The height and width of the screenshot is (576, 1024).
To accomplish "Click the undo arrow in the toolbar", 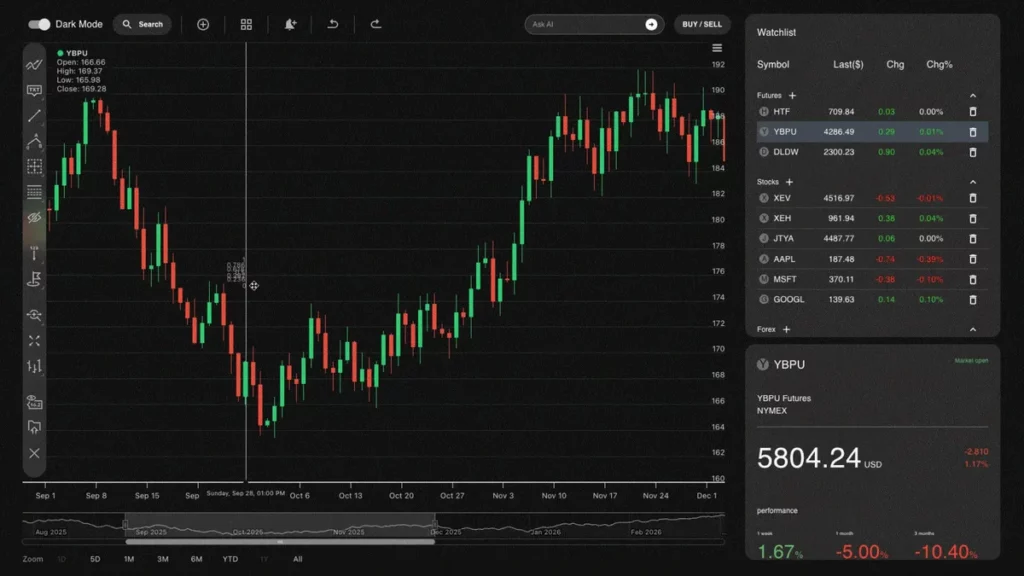I will tap(333, 23).
